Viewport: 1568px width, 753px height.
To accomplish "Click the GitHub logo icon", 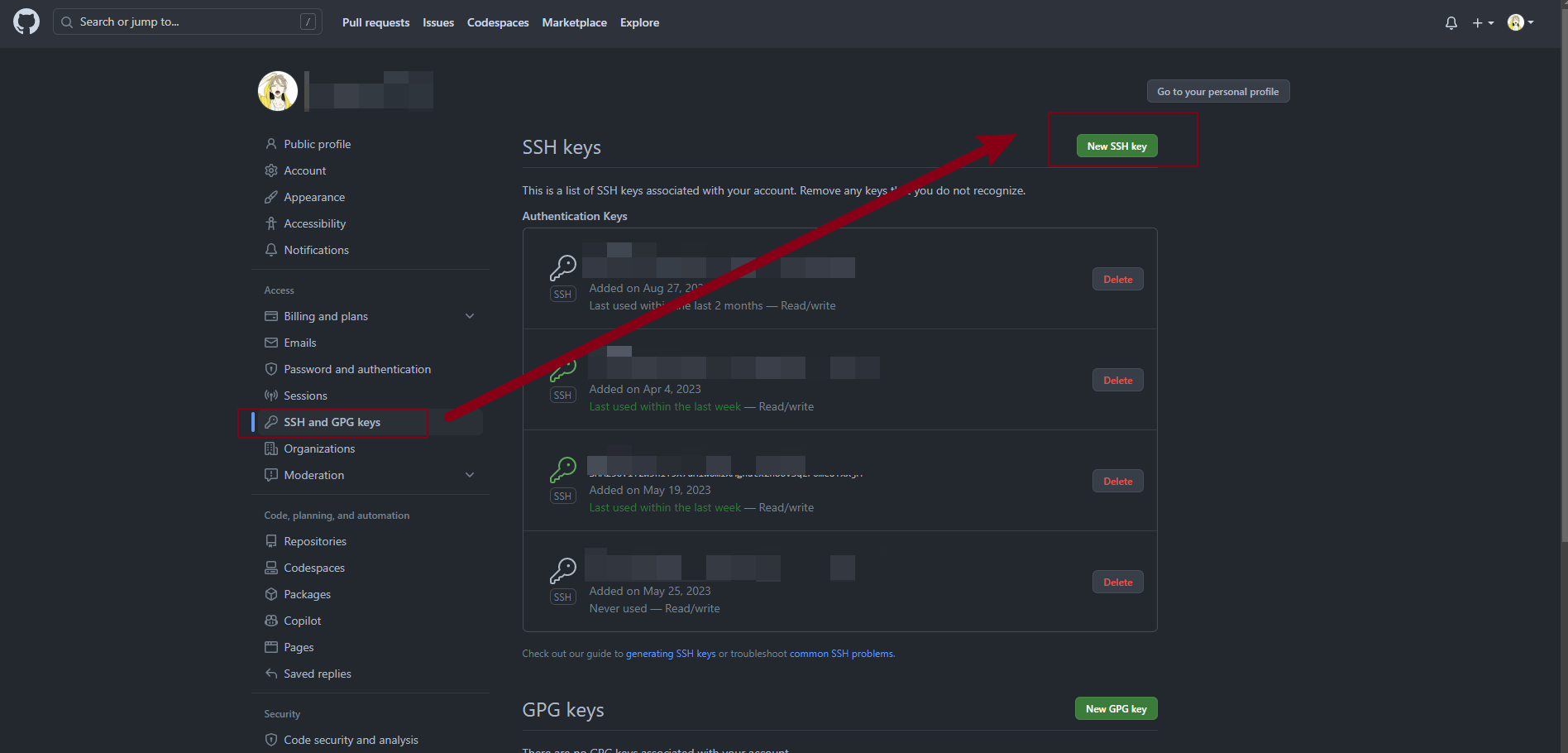I will 26,22.
